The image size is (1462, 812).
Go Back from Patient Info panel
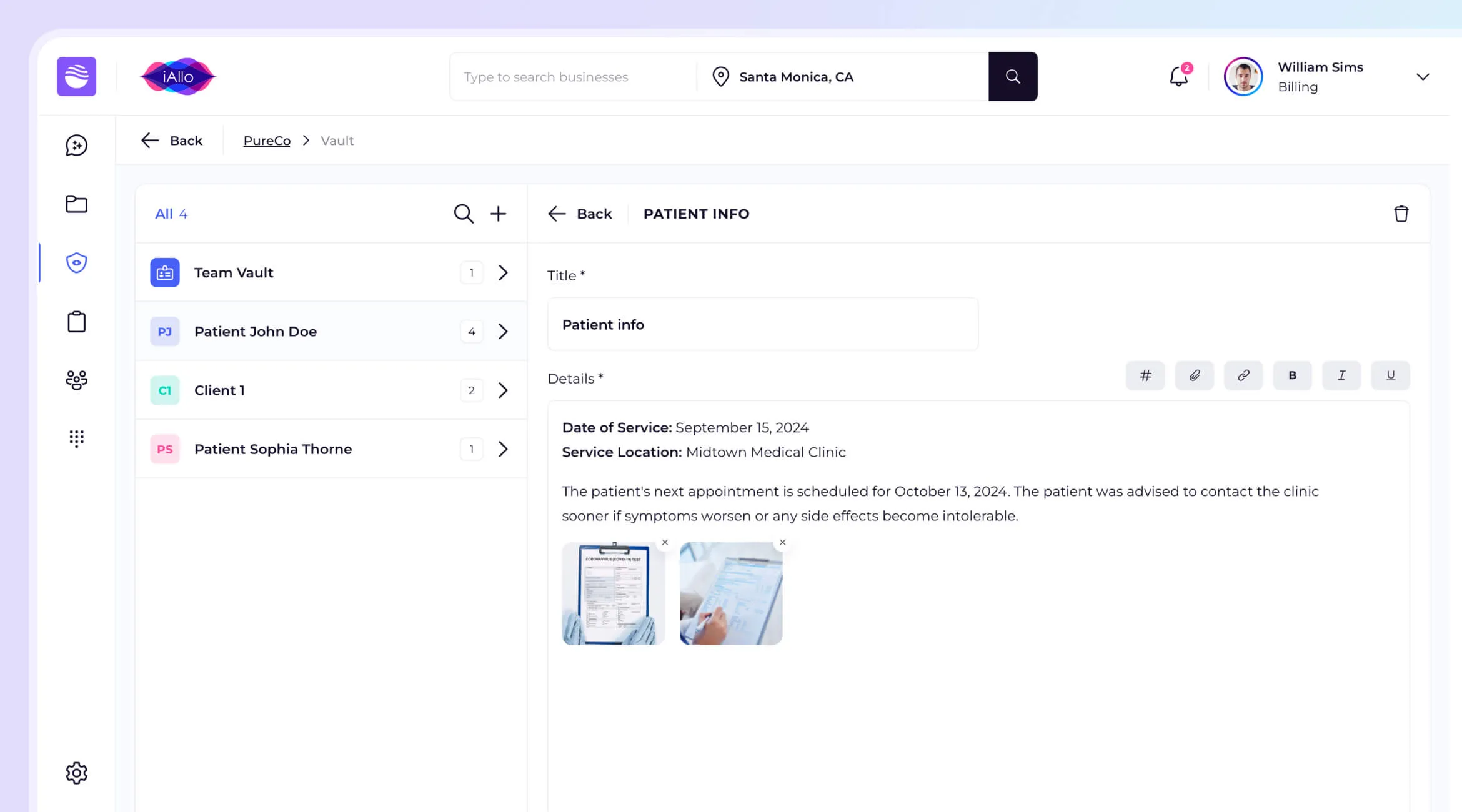[x=580, y=214]
